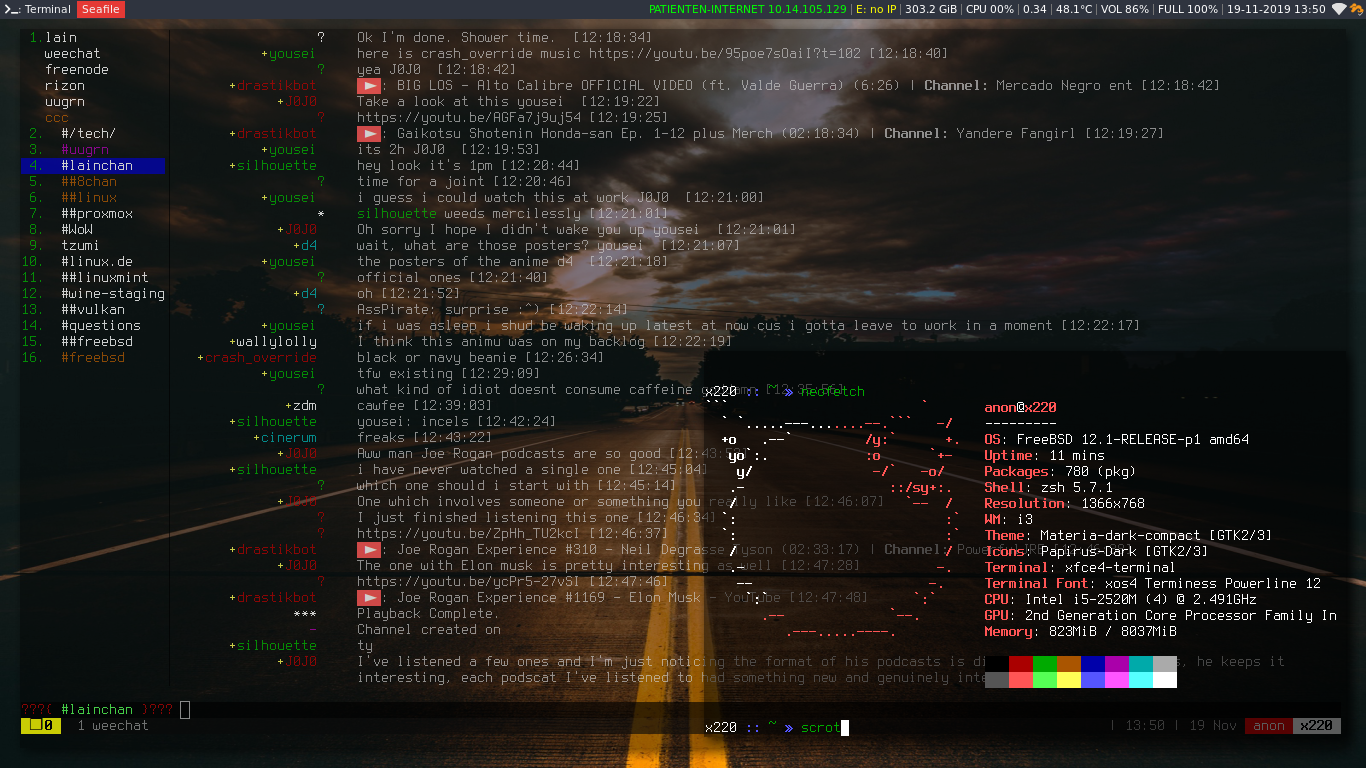
Task: Select the freenode server buffer
Action: coord(77,70)
